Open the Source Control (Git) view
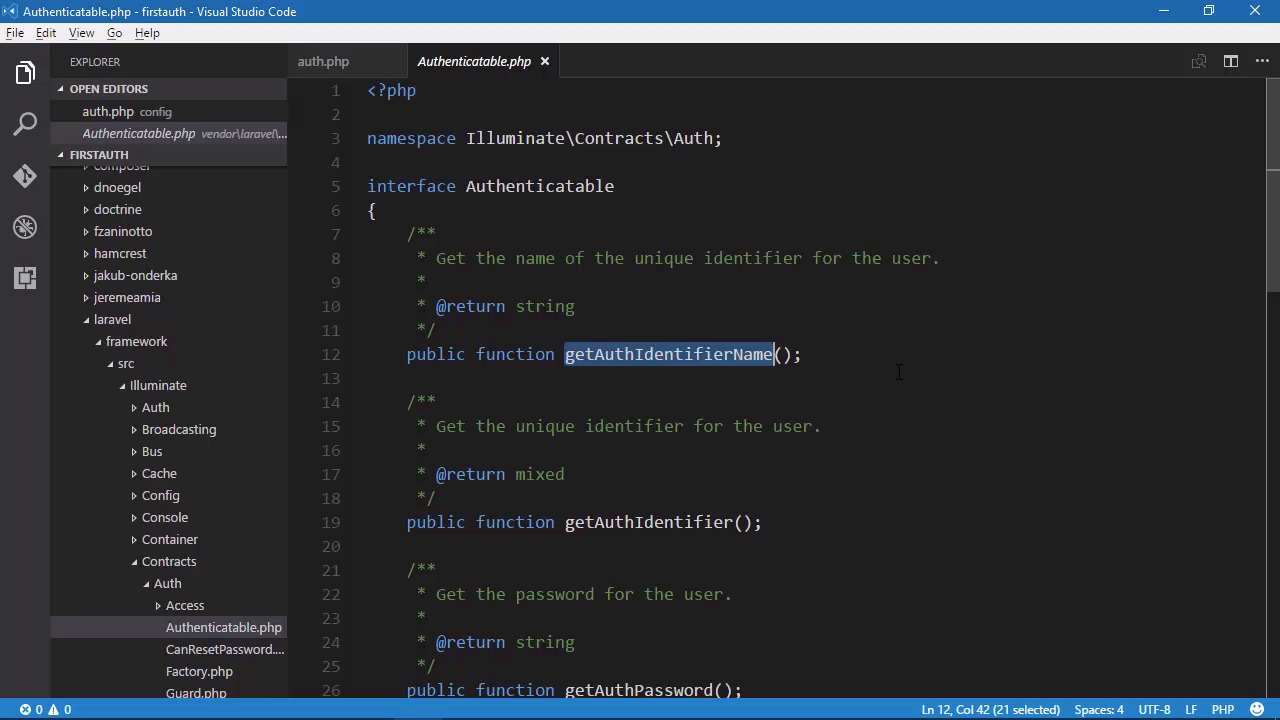Viewport: 1280px width, 720px height. 25,176
